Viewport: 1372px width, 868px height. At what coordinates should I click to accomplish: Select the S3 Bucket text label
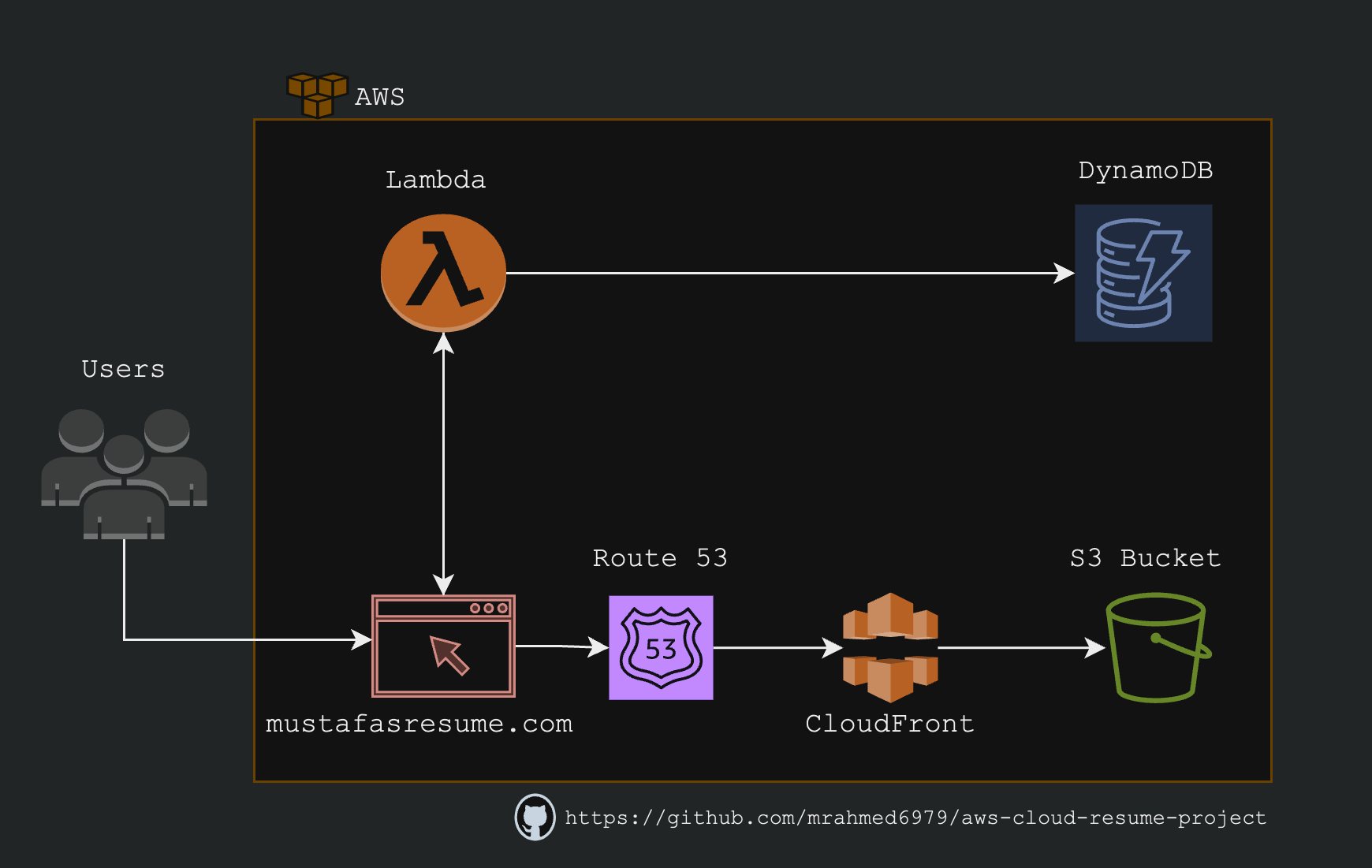tap(1145, 558)
